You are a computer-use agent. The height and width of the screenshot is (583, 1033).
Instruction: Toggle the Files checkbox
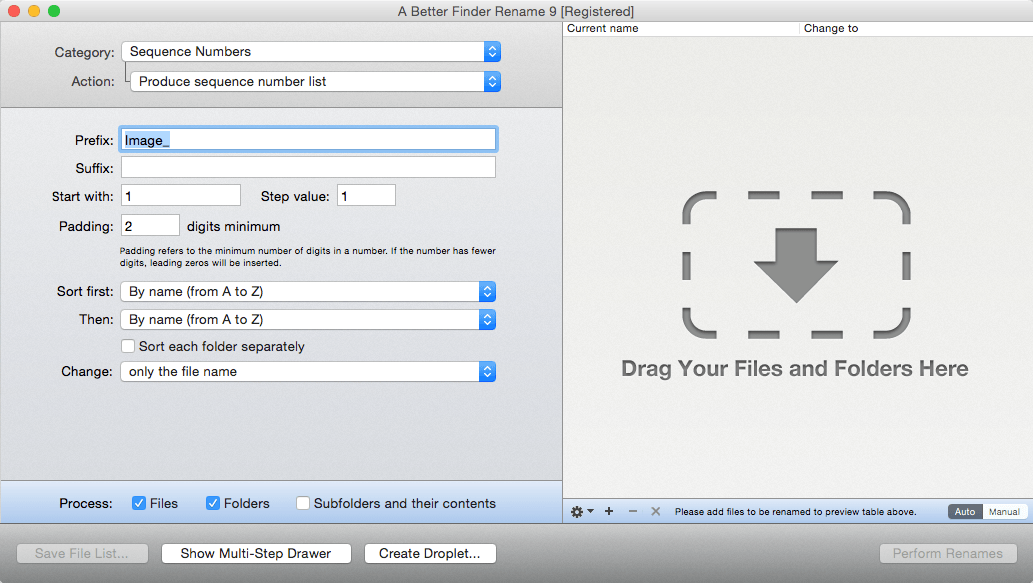(139, 503)
